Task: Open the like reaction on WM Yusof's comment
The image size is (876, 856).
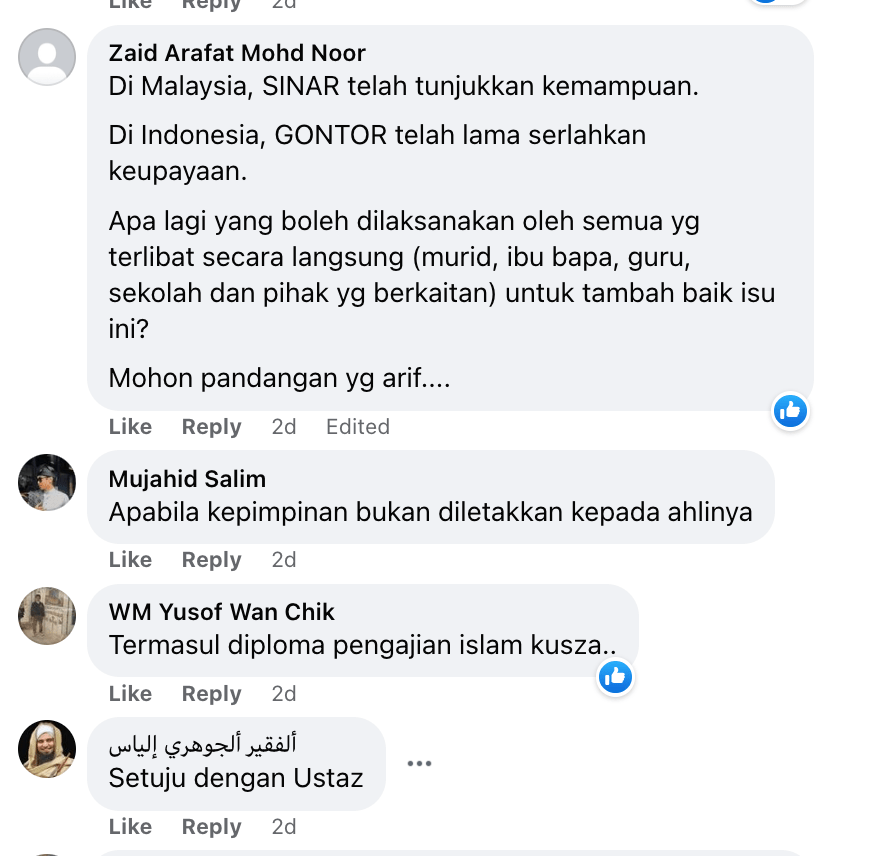Action: tap(615, 677)
